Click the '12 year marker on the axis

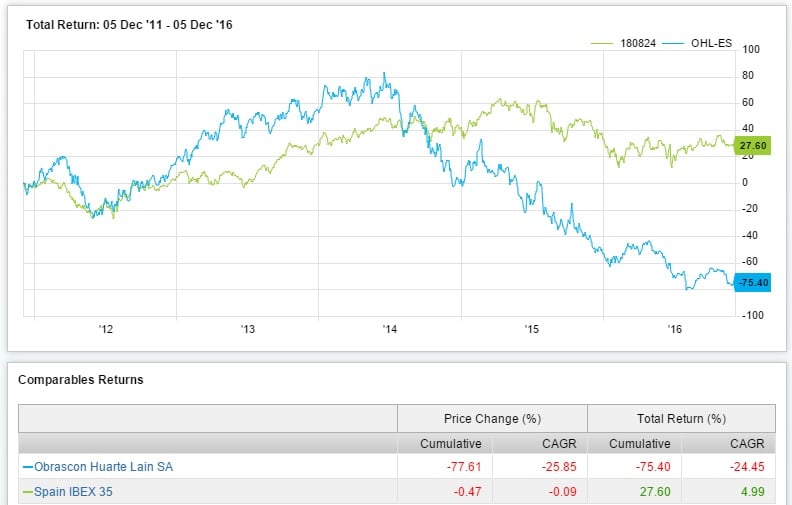pos(105,329)
